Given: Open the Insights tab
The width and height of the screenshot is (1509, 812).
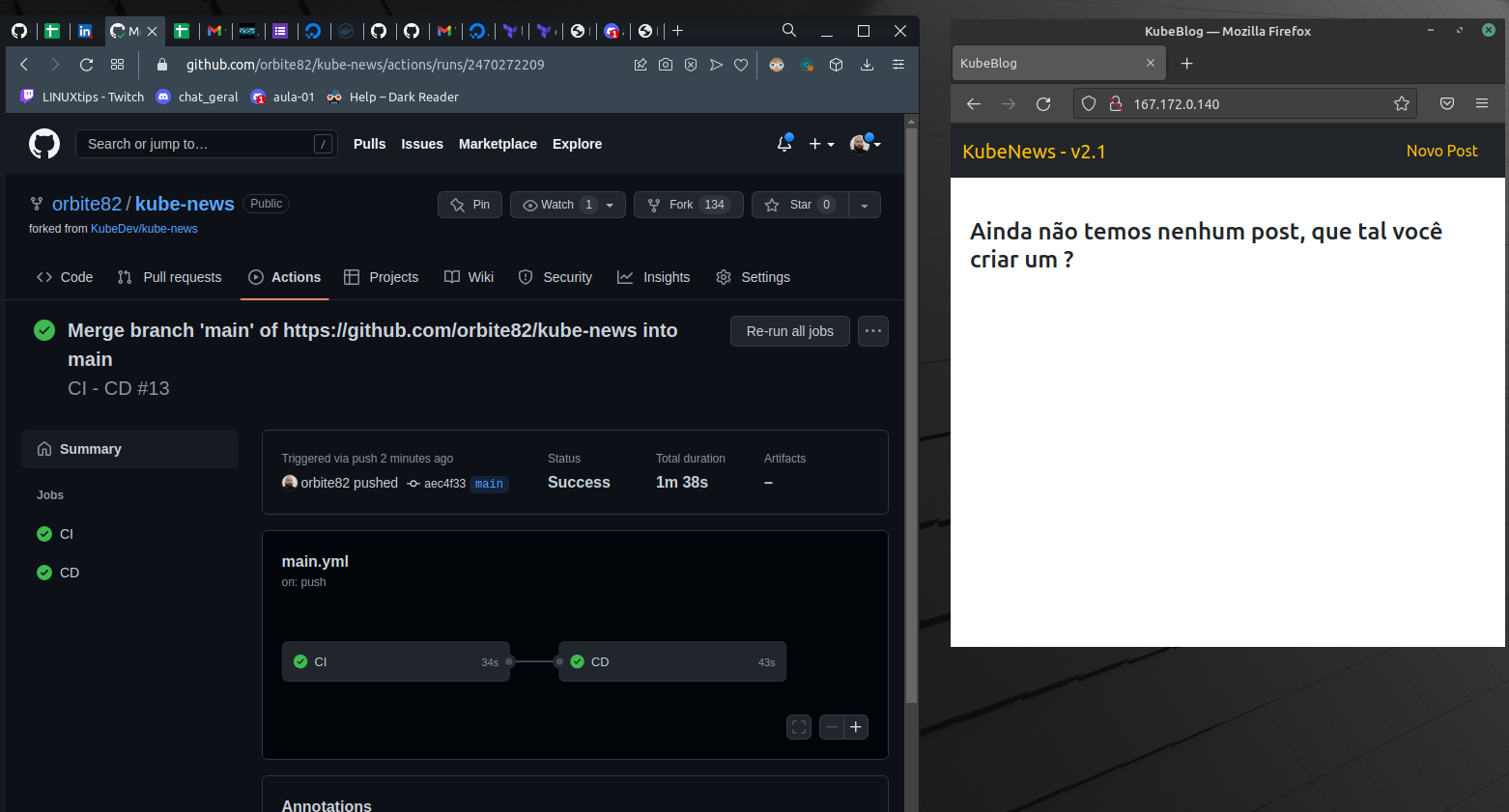Looking at the screenshot, I should [x=654, y=277].
